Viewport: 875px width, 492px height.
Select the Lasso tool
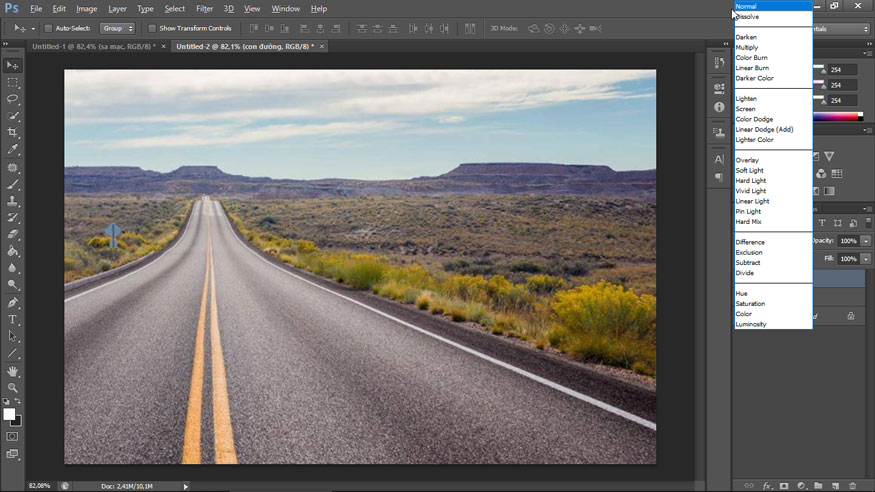click(12, 99)
